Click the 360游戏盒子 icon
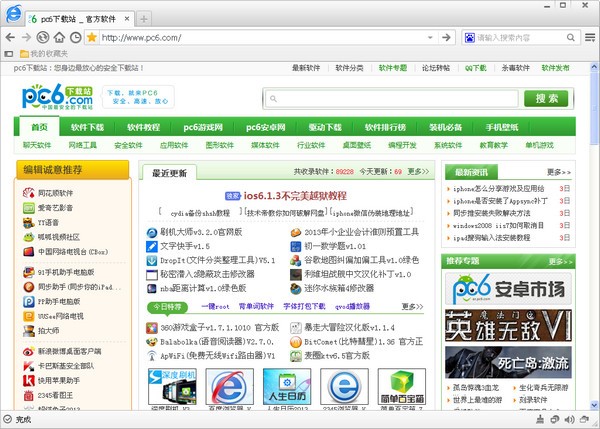Viewport: 600px width, 429px height. [x=152, y=328]
